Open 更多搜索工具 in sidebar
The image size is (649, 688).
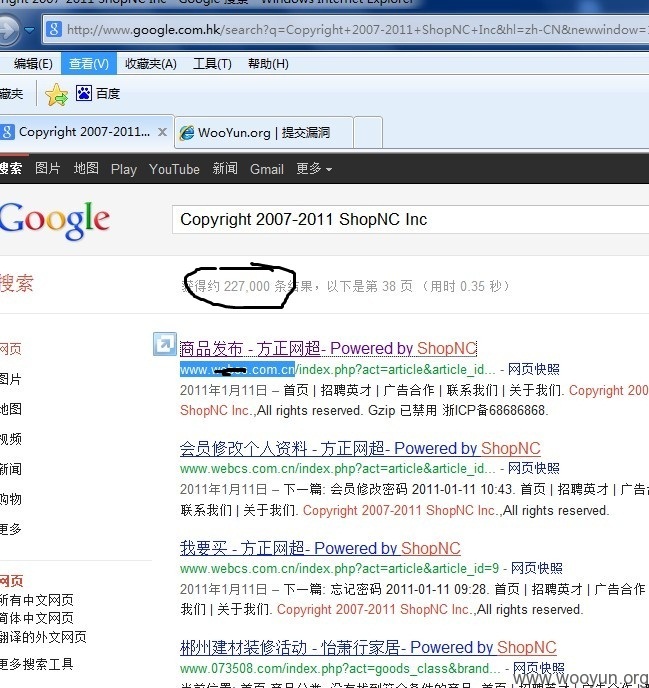coord(36,664)
